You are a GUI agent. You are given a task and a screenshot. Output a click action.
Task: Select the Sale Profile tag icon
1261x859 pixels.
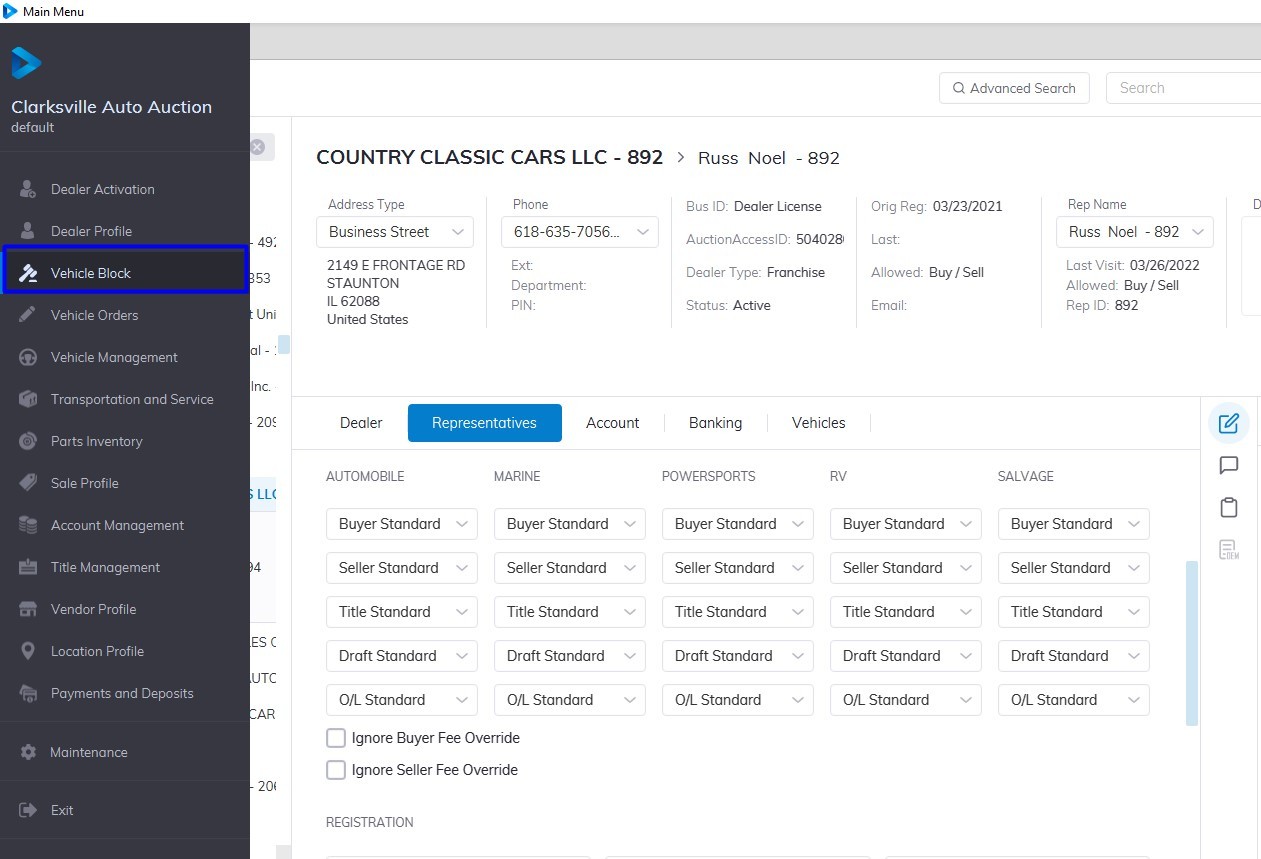(x=29, y=483)
